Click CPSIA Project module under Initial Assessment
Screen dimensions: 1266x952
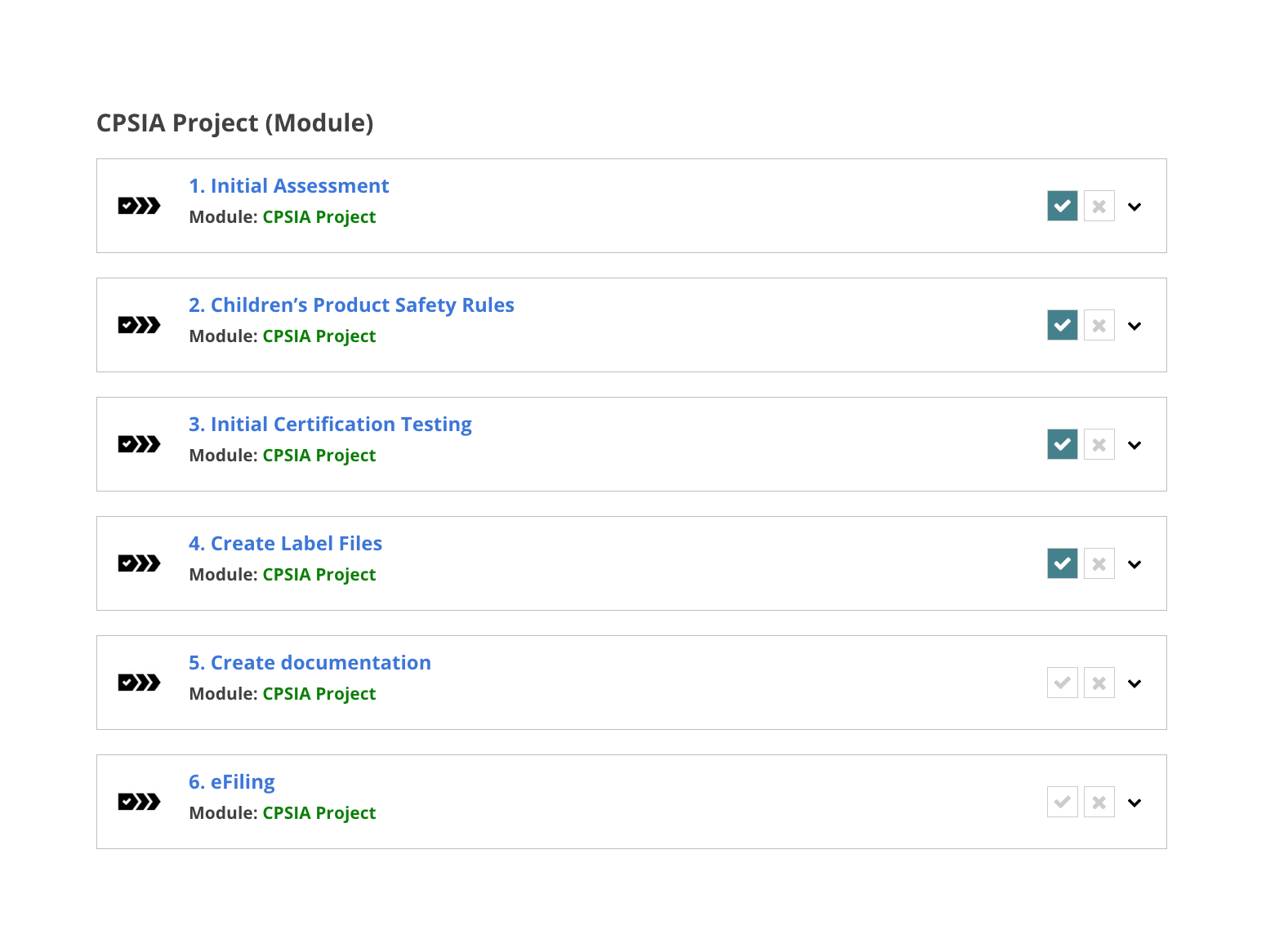coord(319,217)
